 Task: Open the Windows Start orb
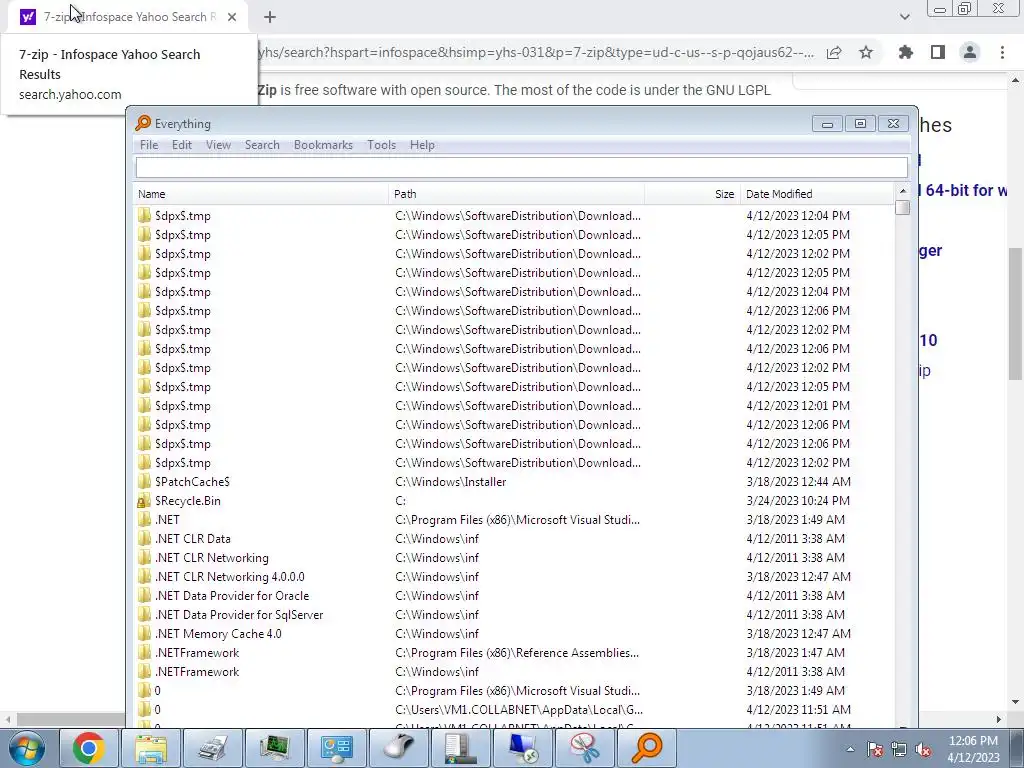pyautogui.click(x=27, y=748)
